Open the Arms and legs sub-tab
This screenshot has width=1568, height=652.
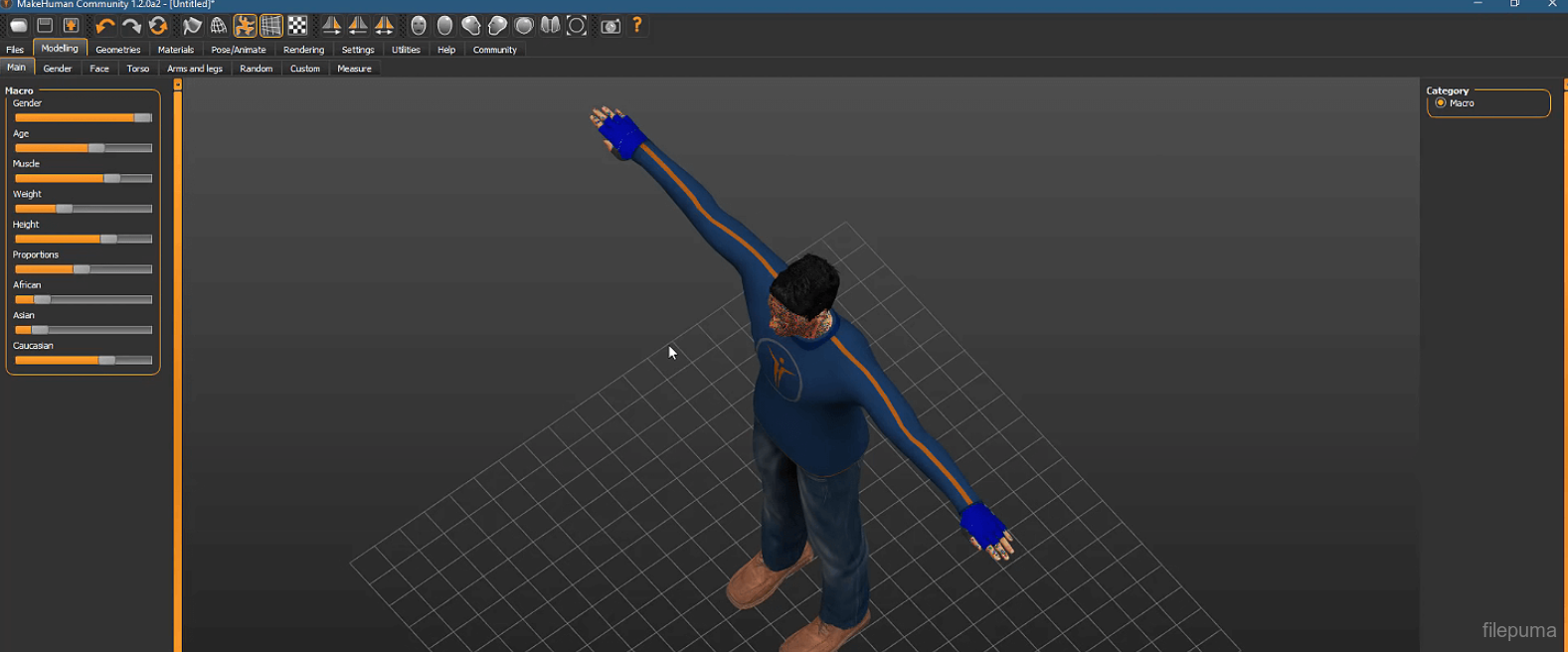[x=195, y=69]
